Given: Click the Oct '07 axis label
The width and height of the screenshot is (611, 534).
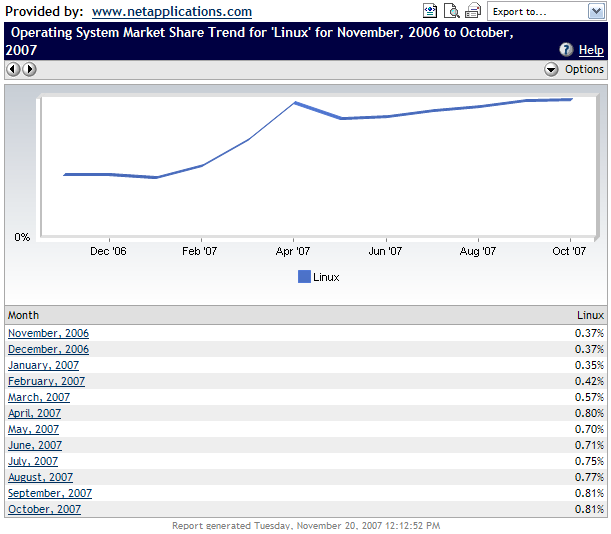Looking at the screenshot, I should point(569,251).
